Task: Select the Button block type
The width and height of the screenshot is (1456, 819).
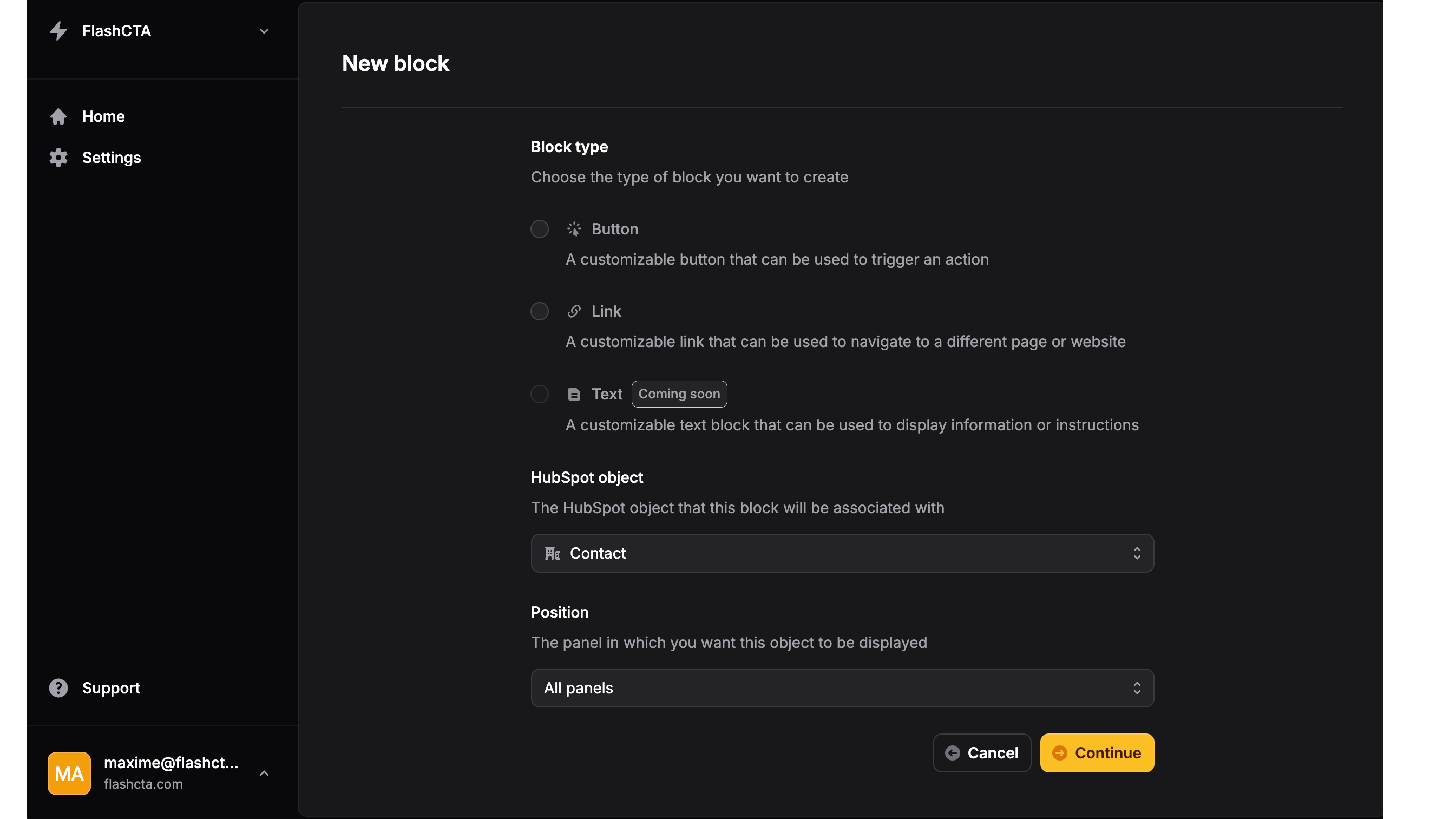Action: click(x=539, y=229)
